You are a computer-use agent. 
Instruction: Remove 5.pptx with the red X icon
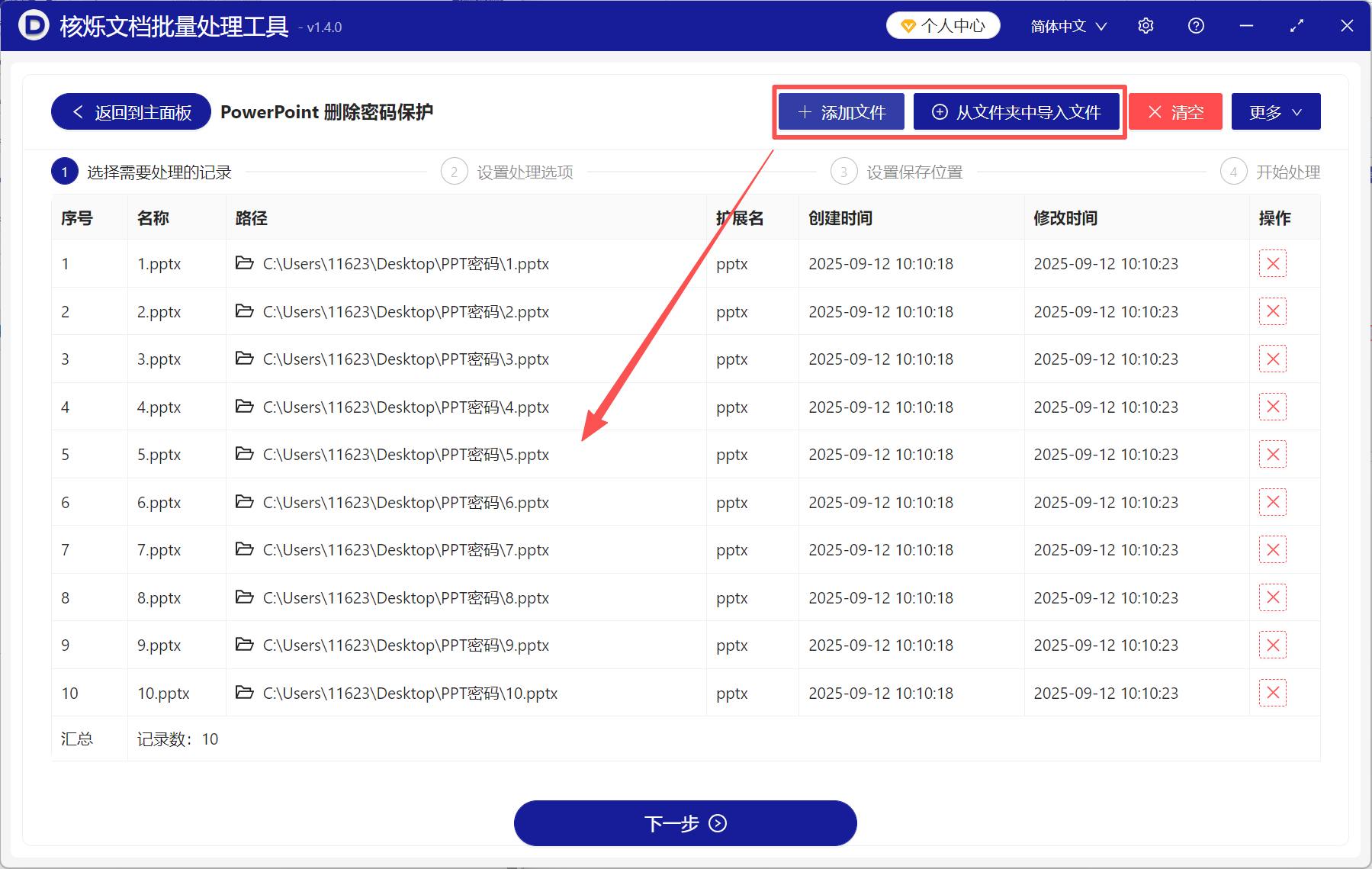[1272, 454]
